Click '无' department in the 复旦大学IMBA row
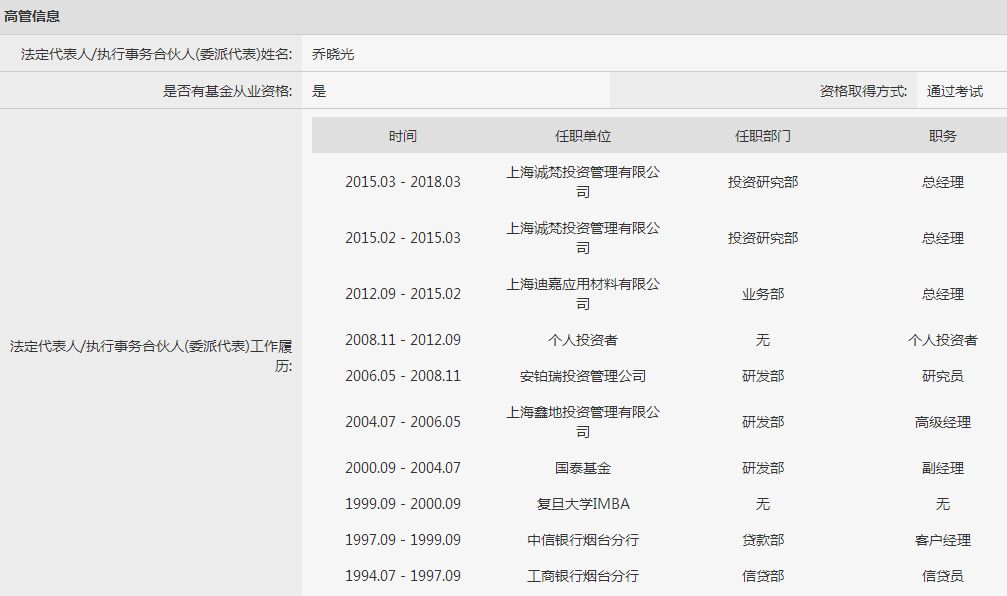This screenshot has height=596, width=1007. tap(762, 504)
